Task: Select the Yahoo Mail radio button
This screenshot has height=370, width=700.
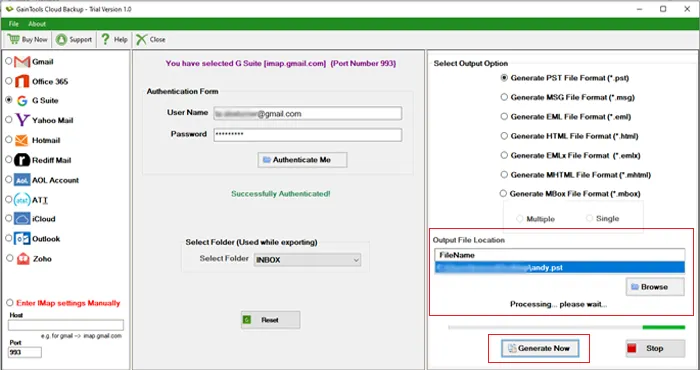Action: [9, 120]
